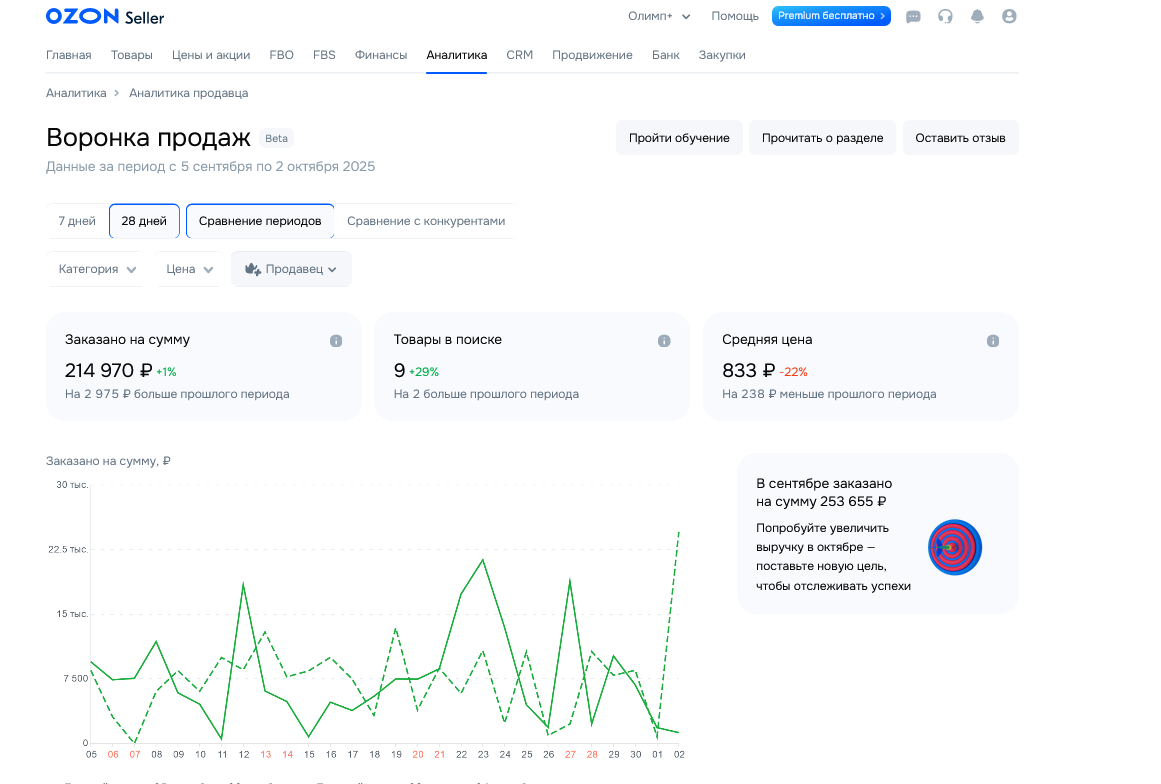Open the Финансы menu tab

[x=381, y=55]
